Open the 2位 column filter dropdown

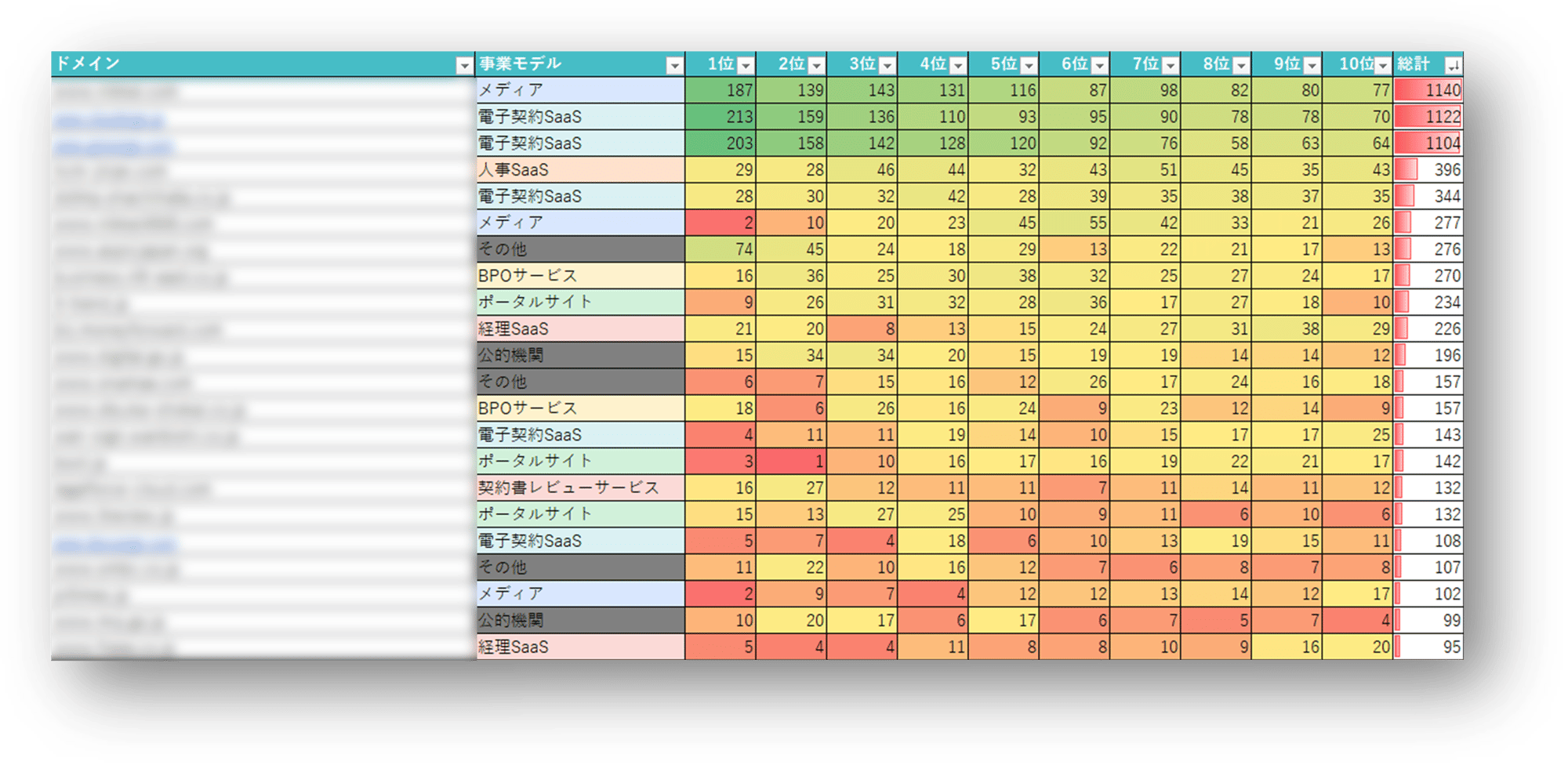(816, 66)
